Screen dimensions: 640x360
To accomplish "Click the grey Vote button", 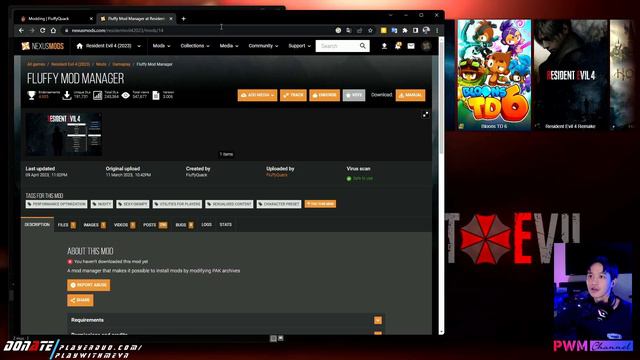I will 354,95.
